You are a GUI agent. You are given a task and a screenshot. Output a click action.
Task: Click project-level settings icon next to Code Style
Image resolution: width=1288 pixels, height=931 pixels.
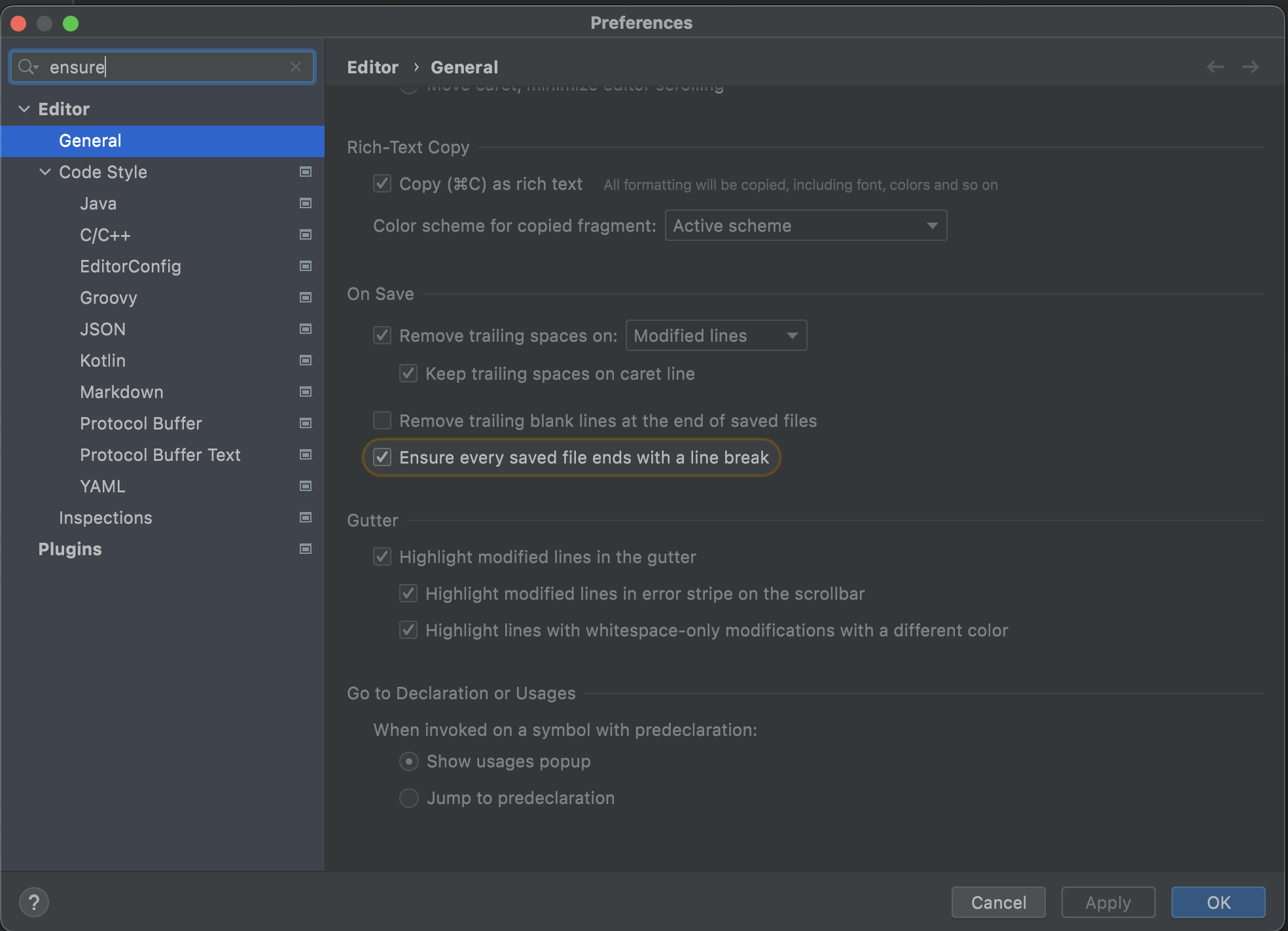(x=305, y=172)
